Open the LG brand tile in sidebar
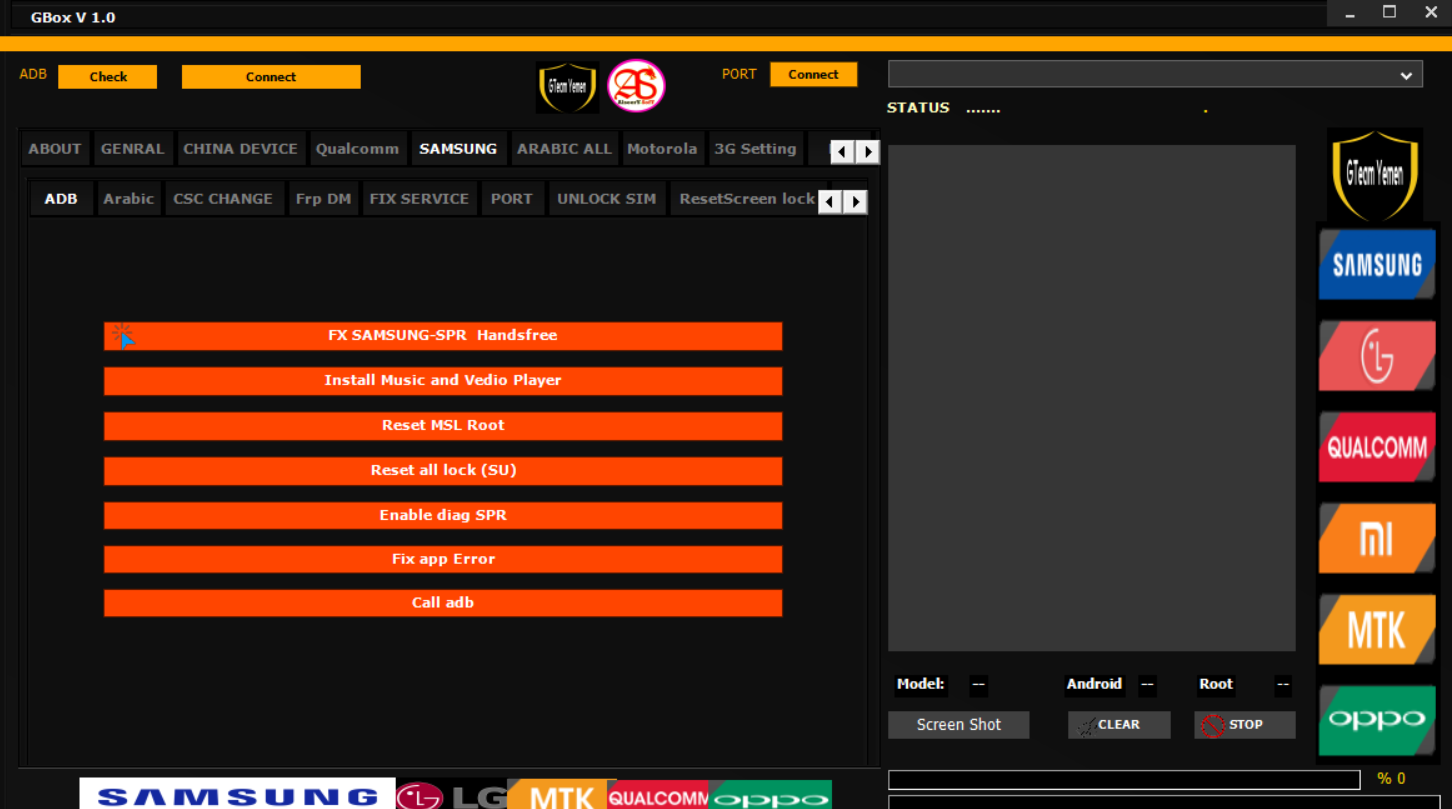This screenshot has height=809, width=1452. pyautogui.click(x=1377, y=356)
